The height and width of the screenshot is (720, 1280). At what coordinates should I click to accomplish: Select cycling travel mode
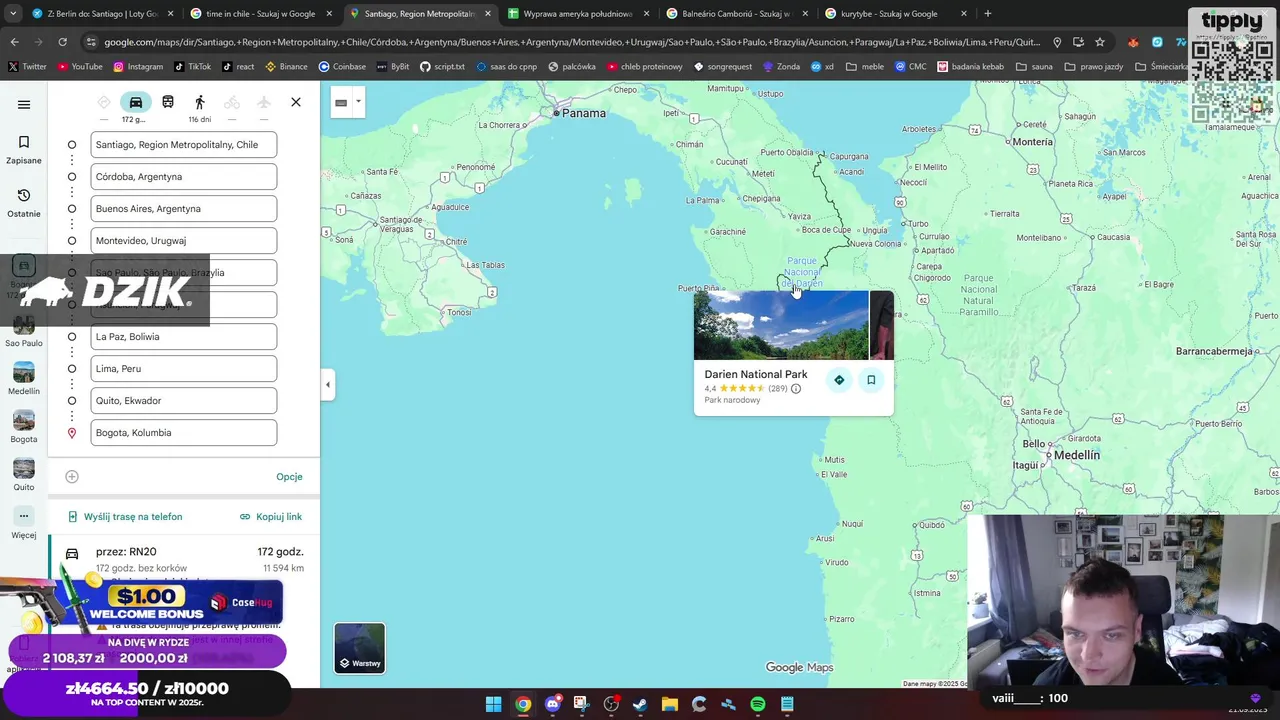pos(232,102)
